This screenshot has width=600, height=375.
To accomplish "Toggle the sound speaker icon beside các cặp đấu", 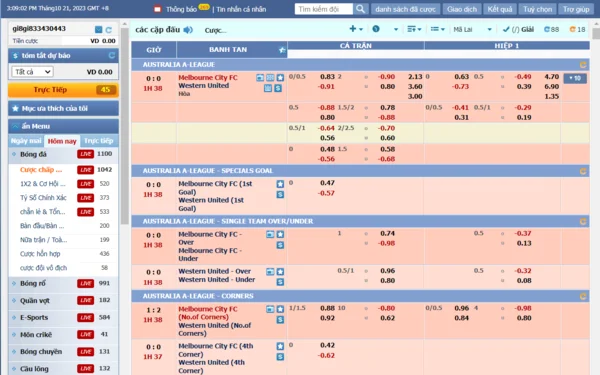I will pos(188,29).
